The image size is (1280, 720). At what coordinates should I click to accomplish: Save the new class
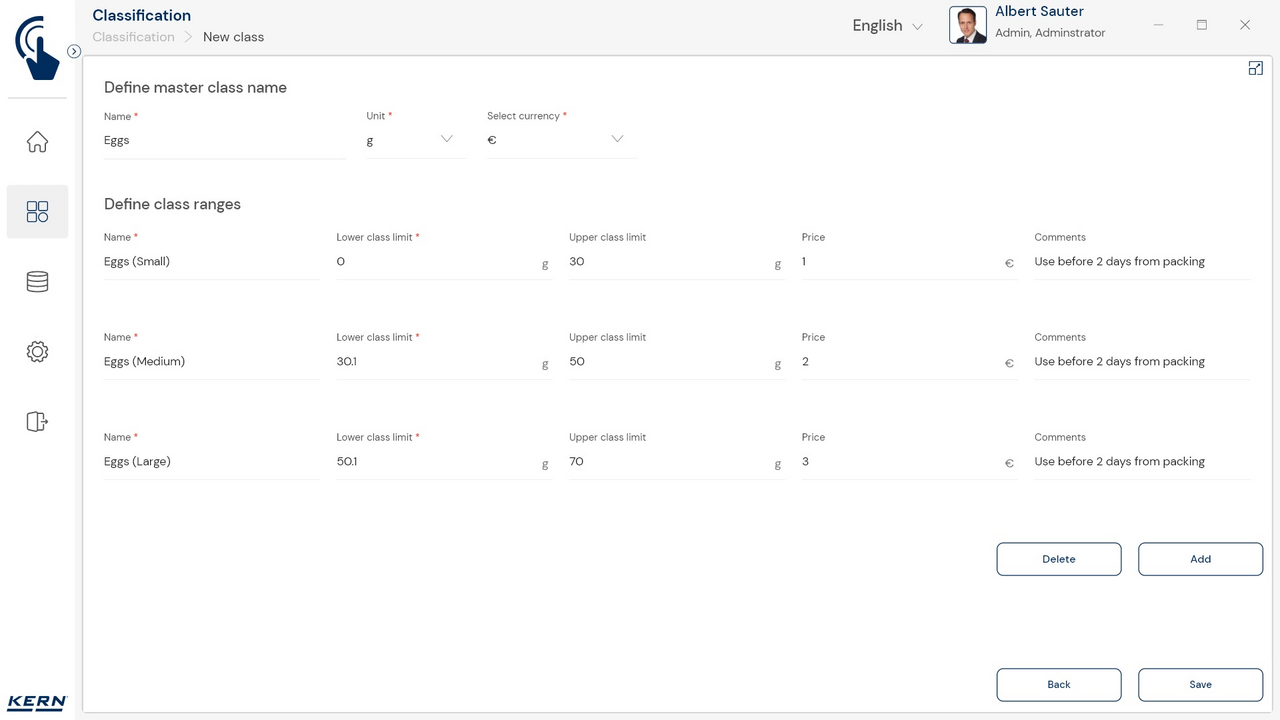tap(1200, 685)
